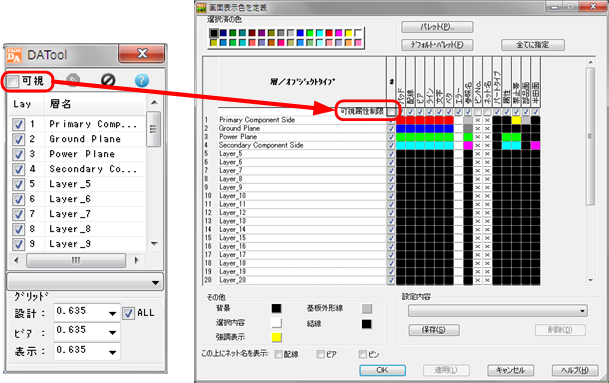
Task: Click the right arrow of horizontal scrollbar
Action: pos(136,260)
